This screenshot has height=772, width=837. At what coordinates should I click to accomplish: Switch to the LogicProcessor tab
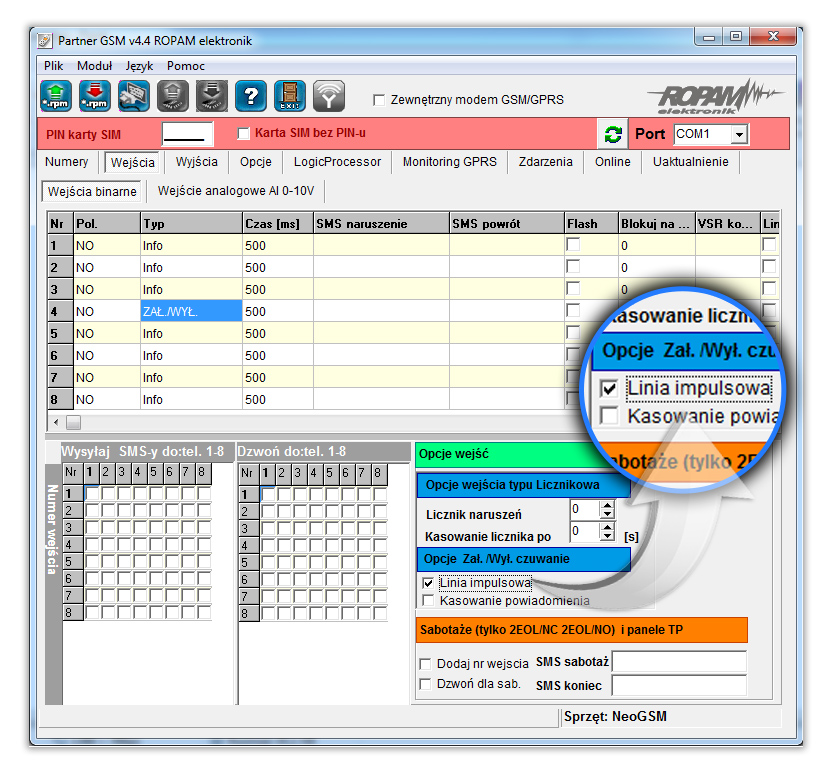337,162
